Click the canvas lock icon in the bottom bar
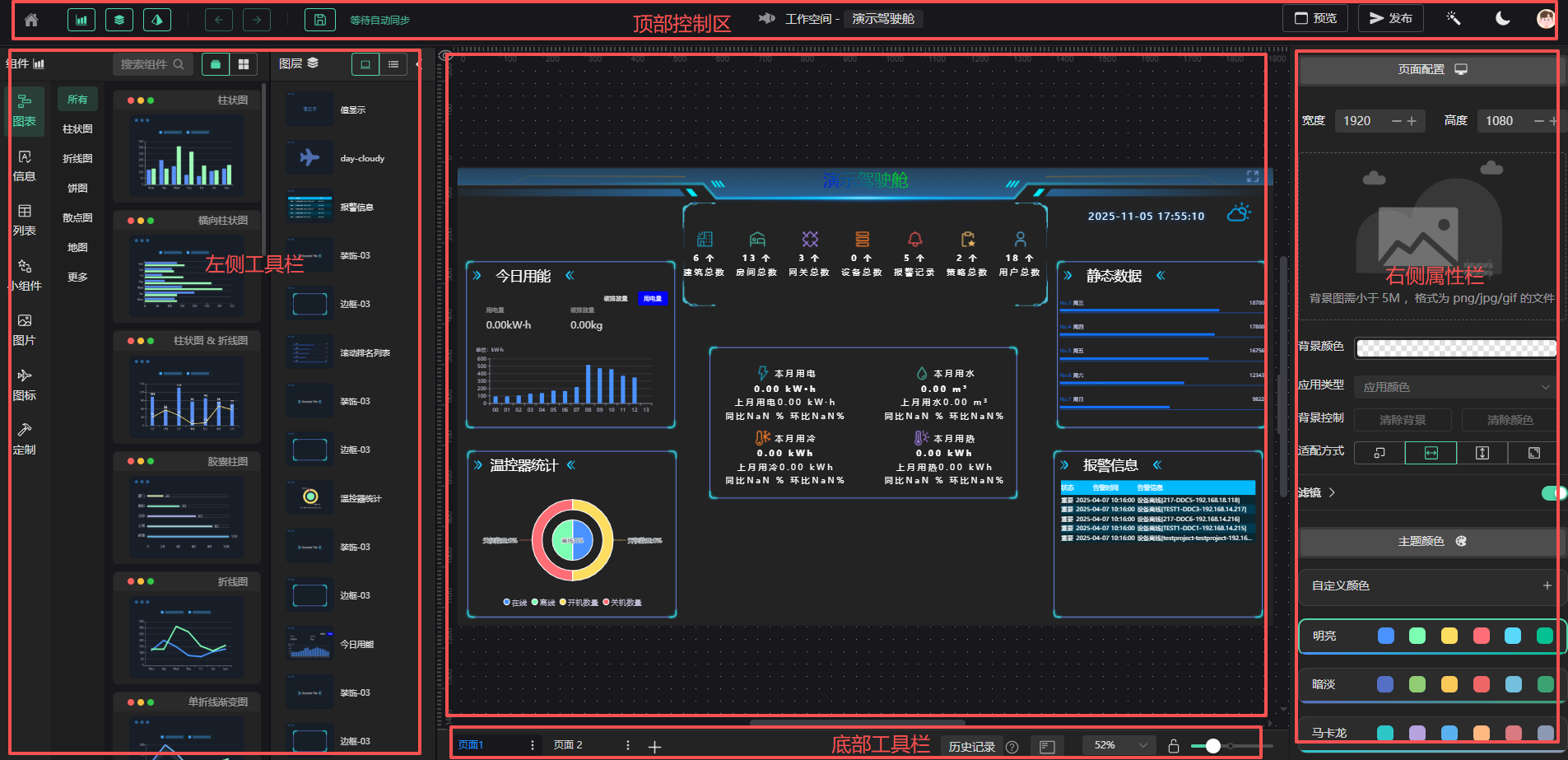 [1174, 746]
